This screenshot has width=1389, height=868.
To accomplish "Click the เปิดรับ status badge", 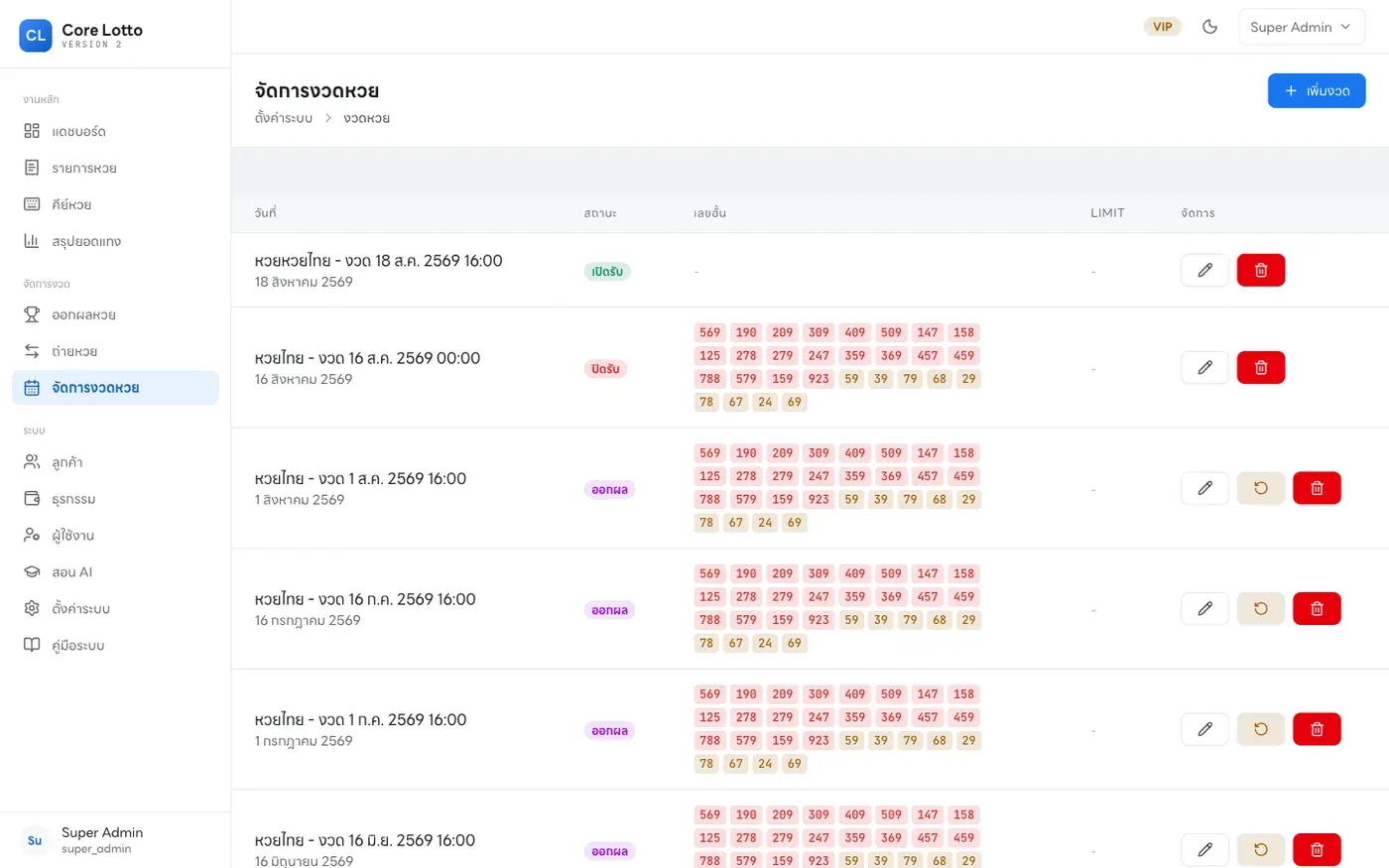I will point(607,271).
